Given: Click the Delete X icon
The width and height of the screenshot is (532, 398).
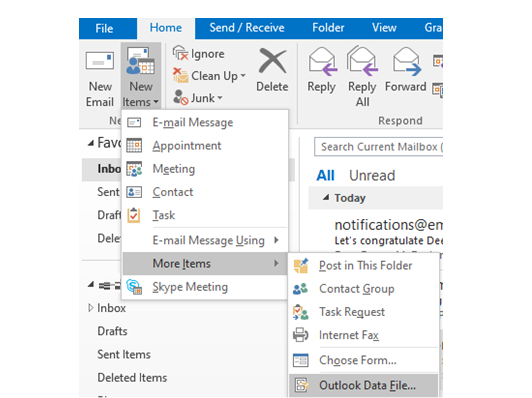Looking at the screenshot, I should pyautogui.click(x=272, y=61).
